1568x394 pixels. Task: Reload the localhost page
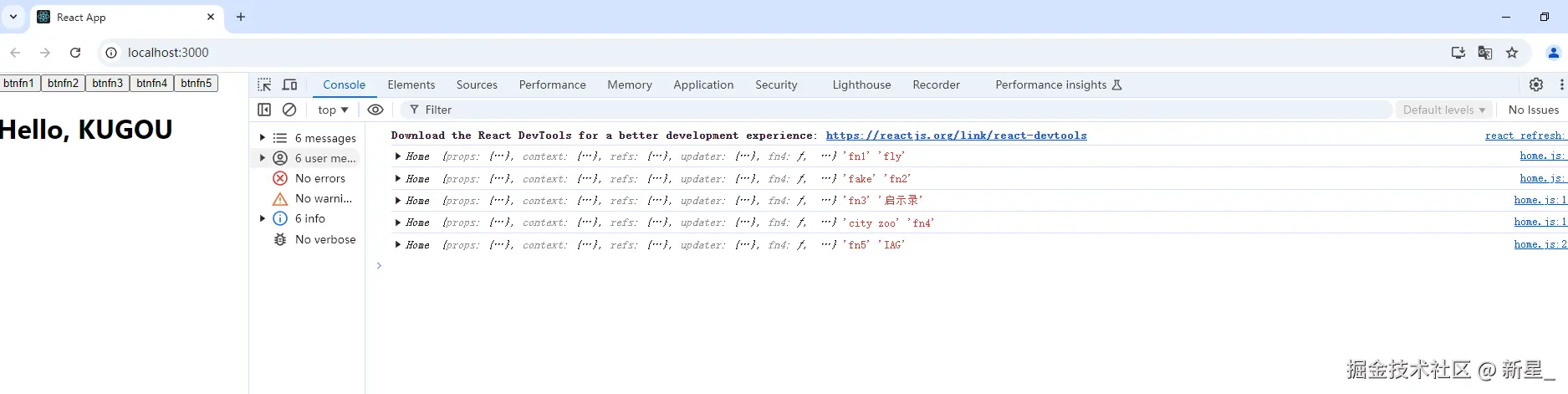pos(75,53)
